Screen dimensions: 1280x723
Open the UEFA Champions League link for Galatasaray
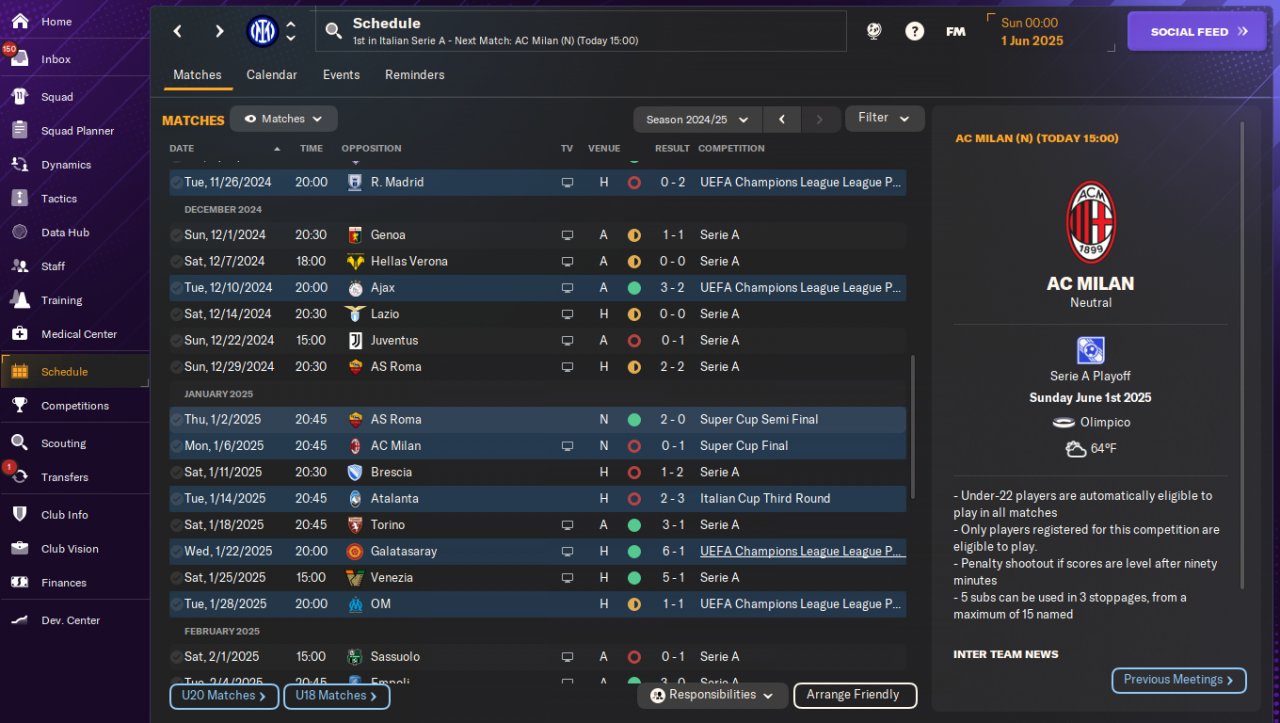[x=801, y=551]
